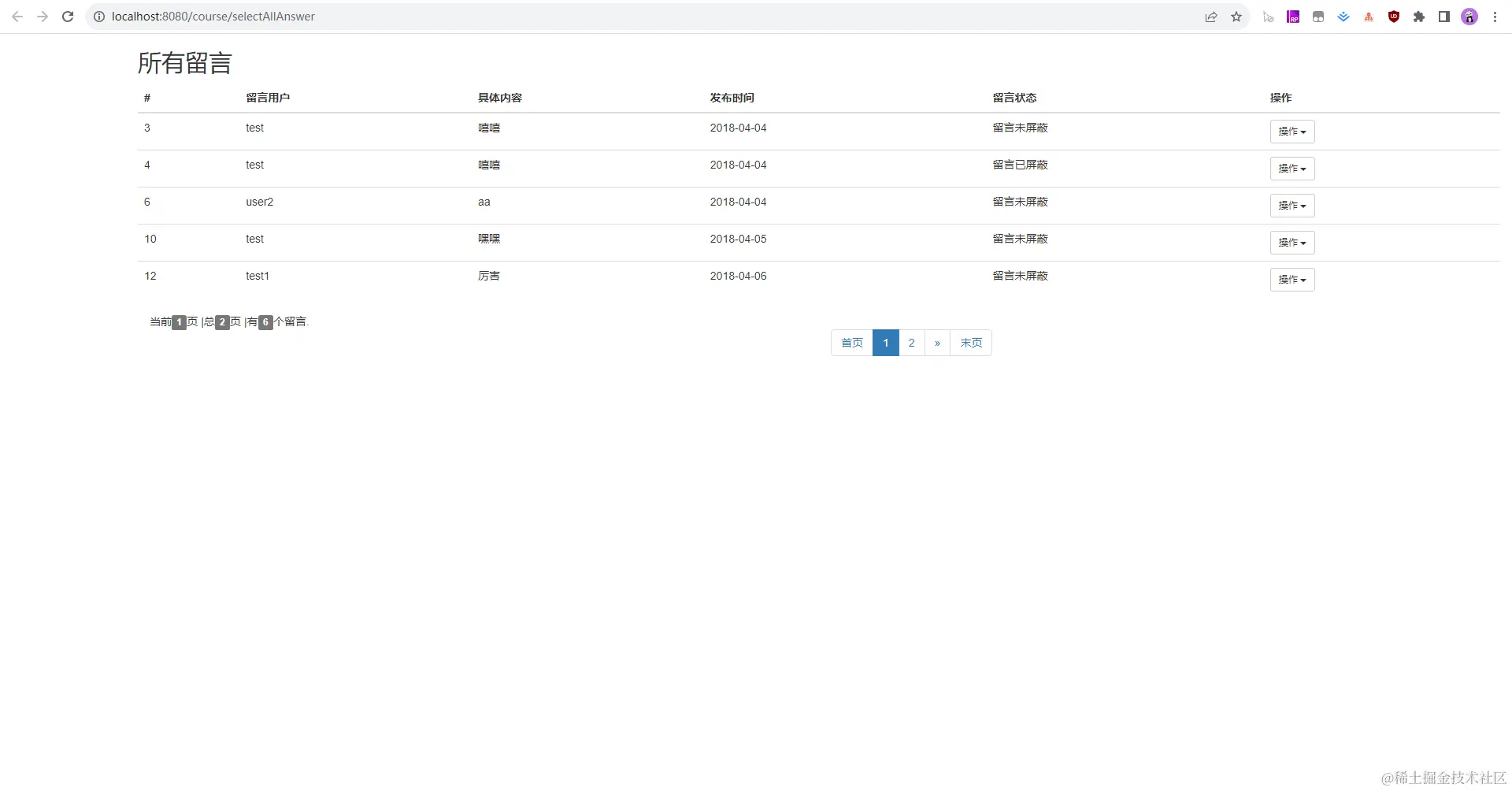Click the greyed cursor-blocked extension icon
The image size is (1512, 791).
pos(1268,17)
